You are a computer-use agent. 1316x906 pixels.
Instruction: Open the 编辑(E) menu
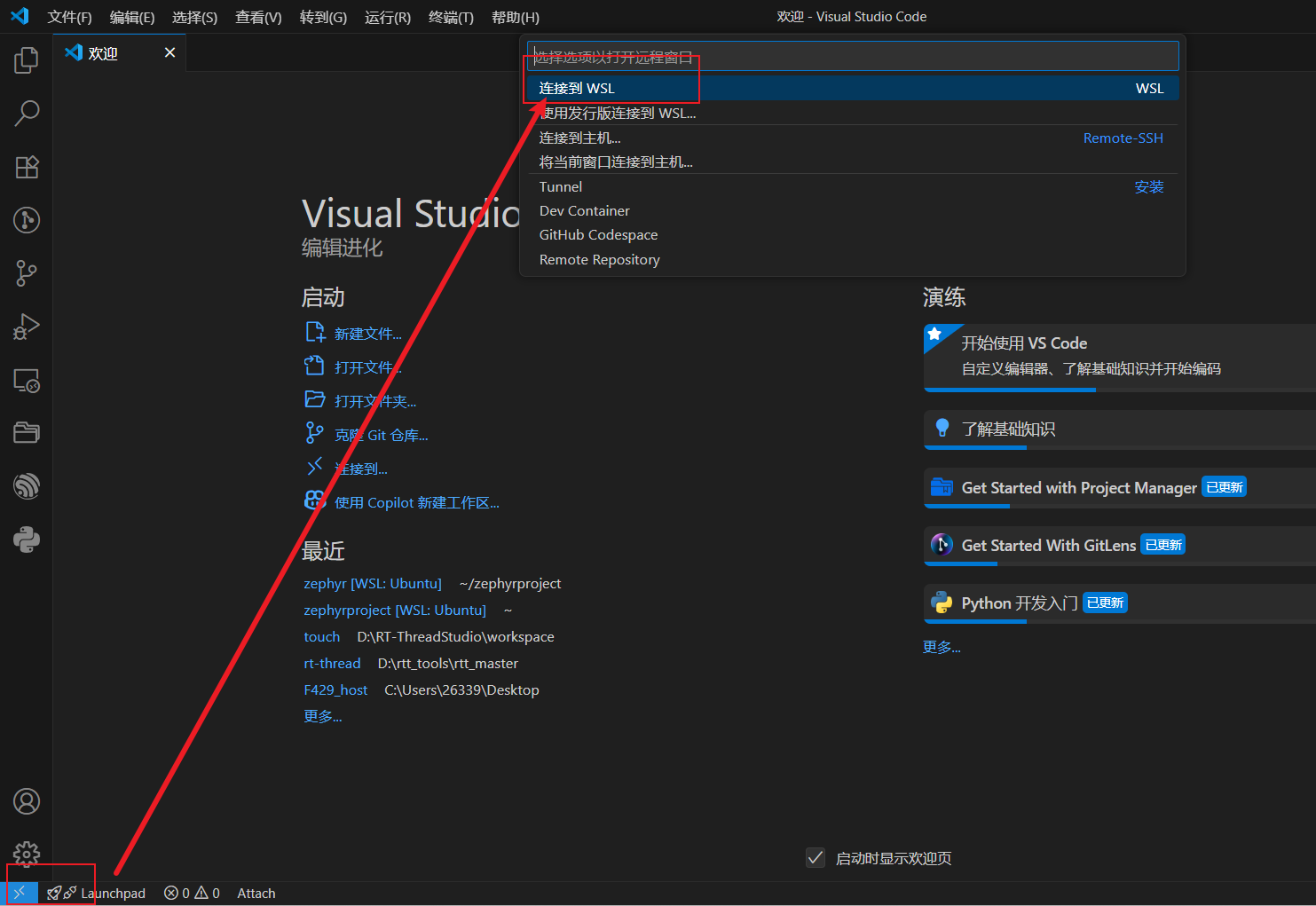pyautogui.click(x=132, y=17)
